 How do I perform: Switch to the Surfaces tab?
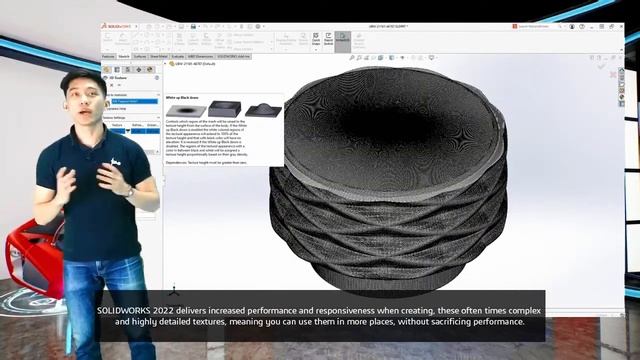pos(140,57)
